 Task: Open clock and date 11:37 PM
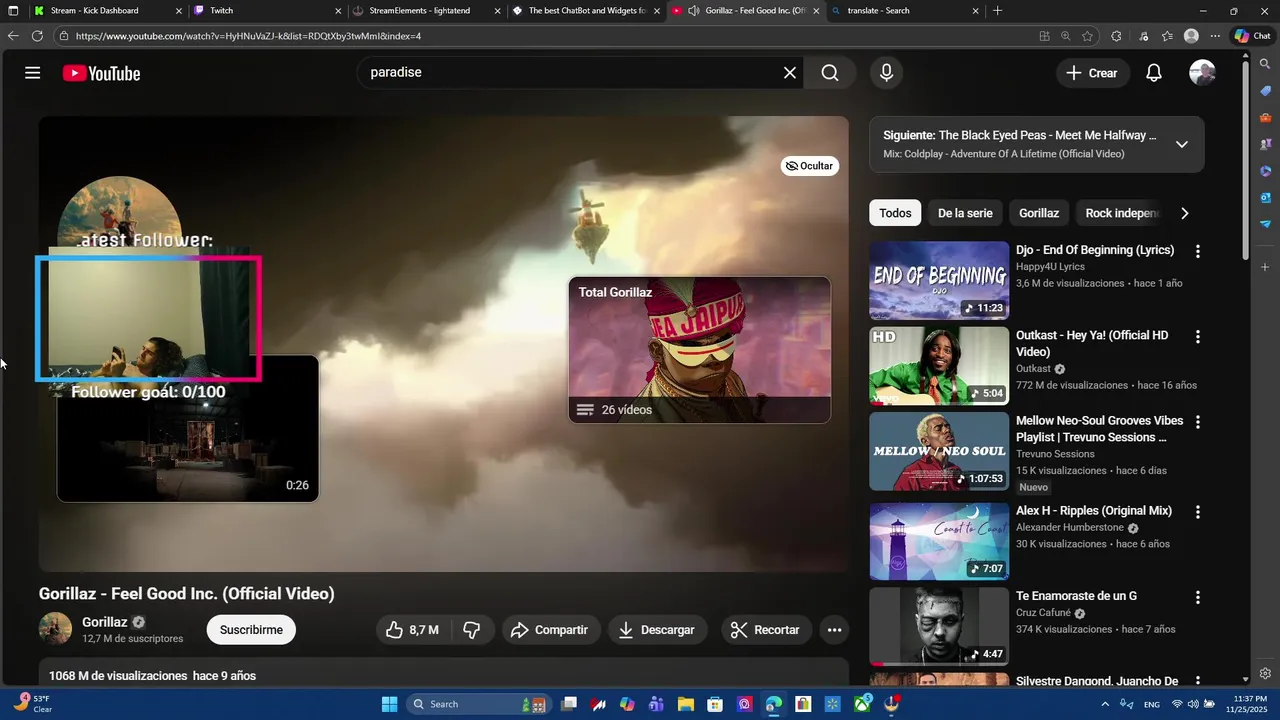point(1246,704)
